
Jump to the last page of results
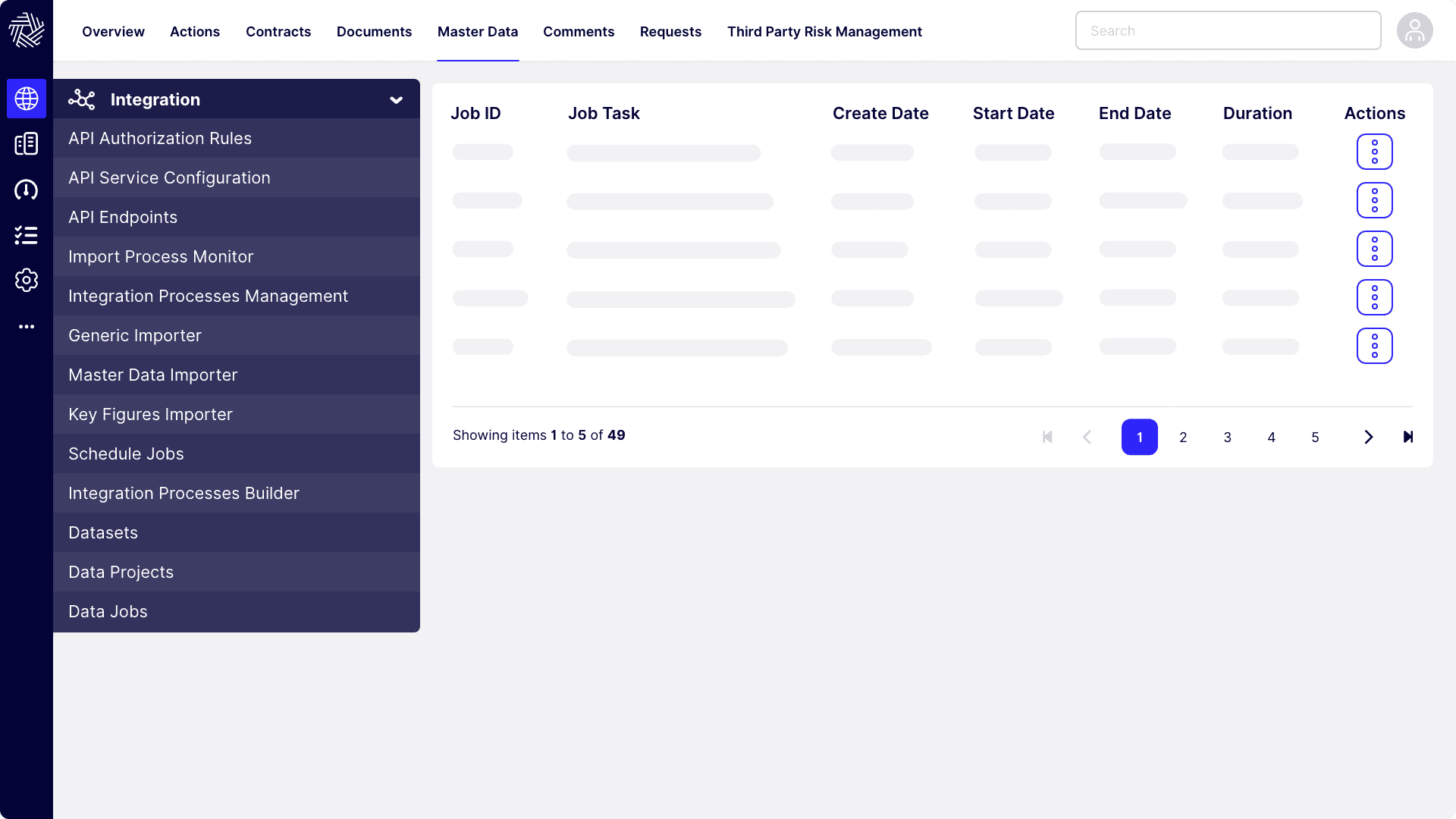[1408, 437]
